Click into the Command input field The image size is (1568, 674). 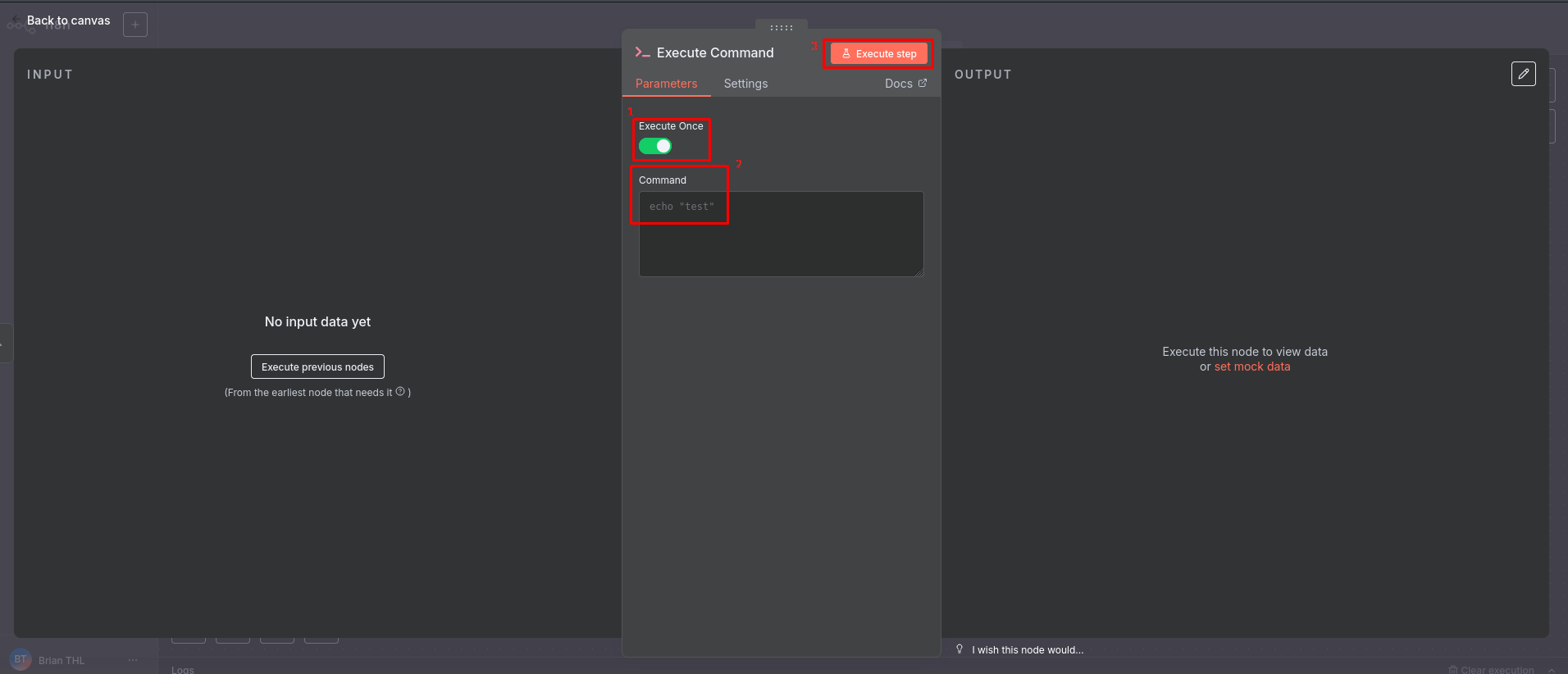click(781, 234)
